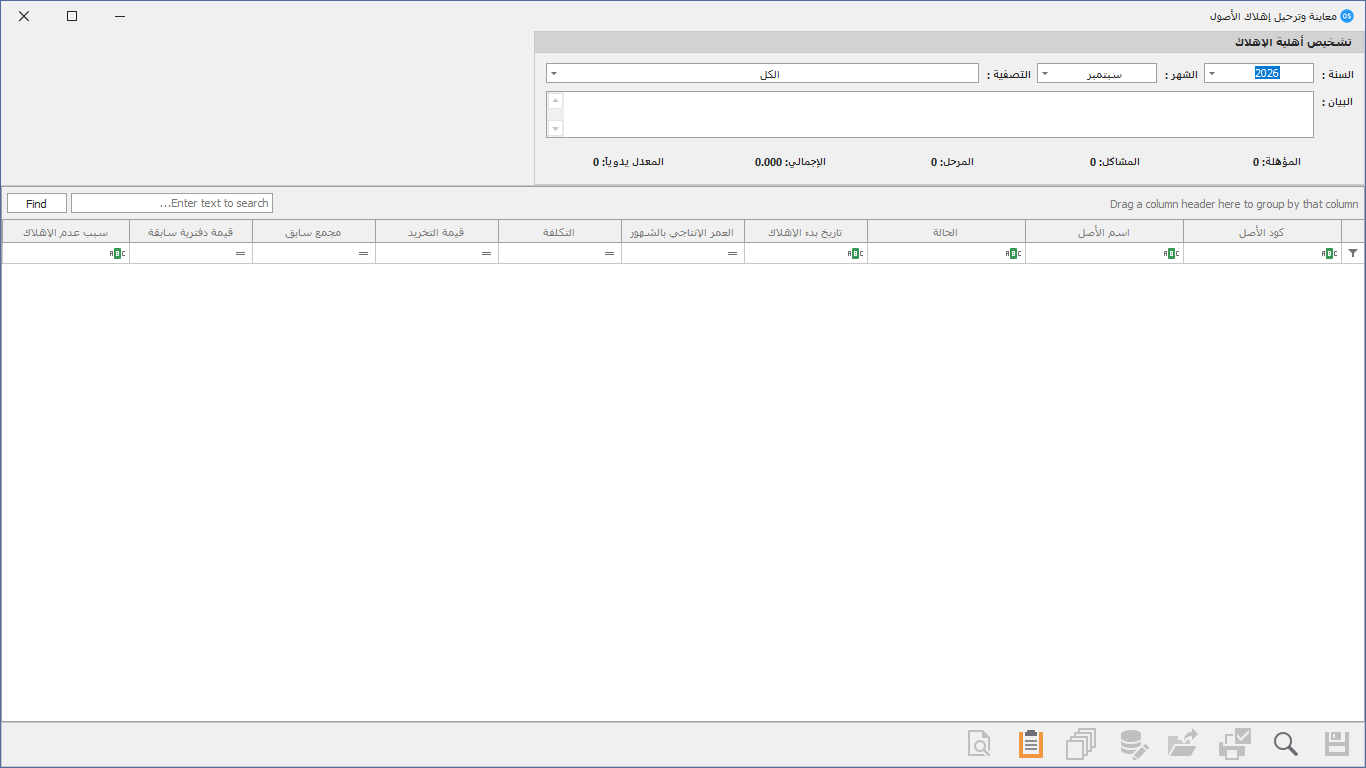Sort by الحالة column header
Screen dimensions: 1366x768
pos(947,232)
